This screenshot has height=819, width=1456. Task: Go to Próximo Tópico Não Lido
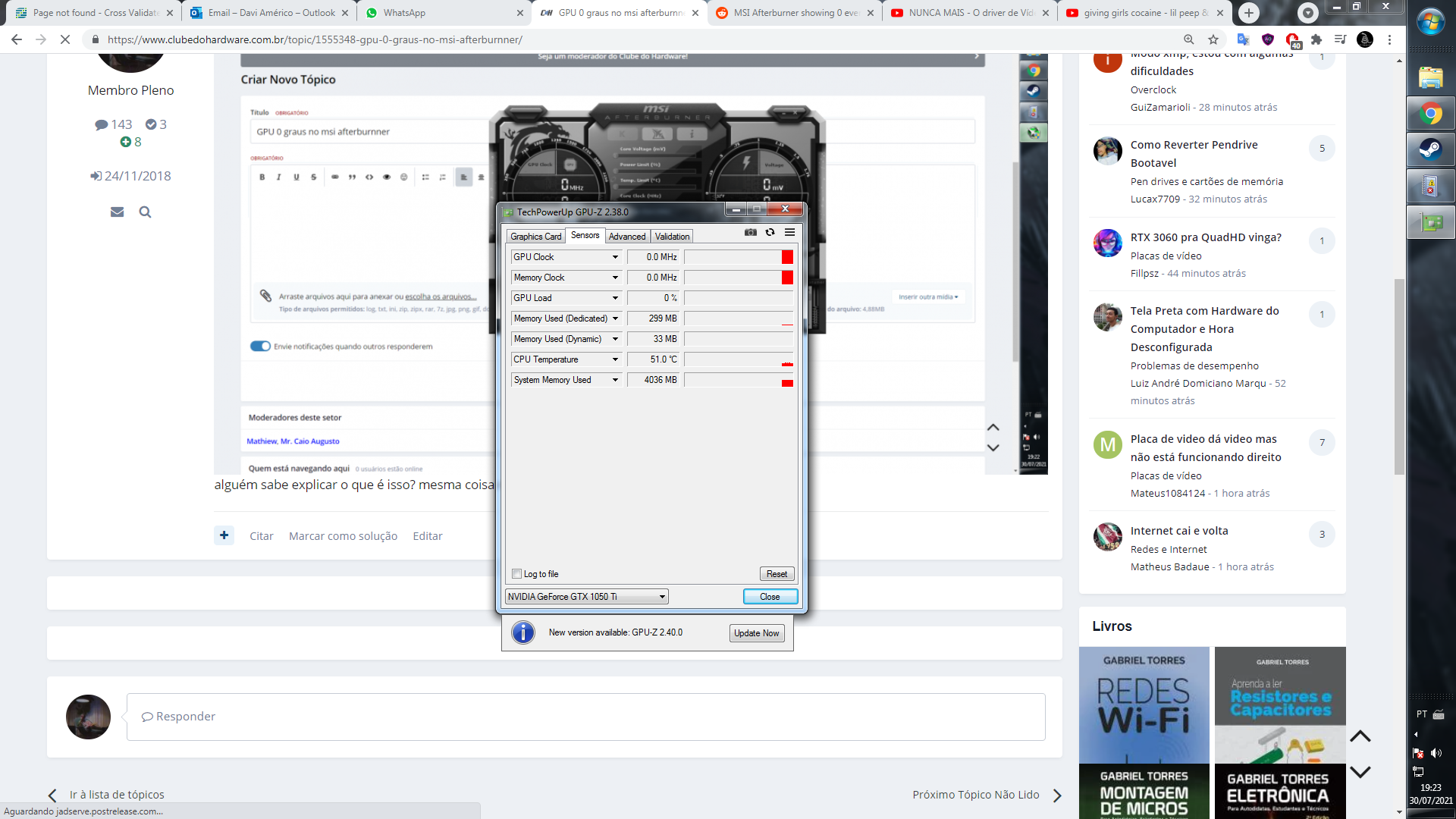tap(987, 795)
